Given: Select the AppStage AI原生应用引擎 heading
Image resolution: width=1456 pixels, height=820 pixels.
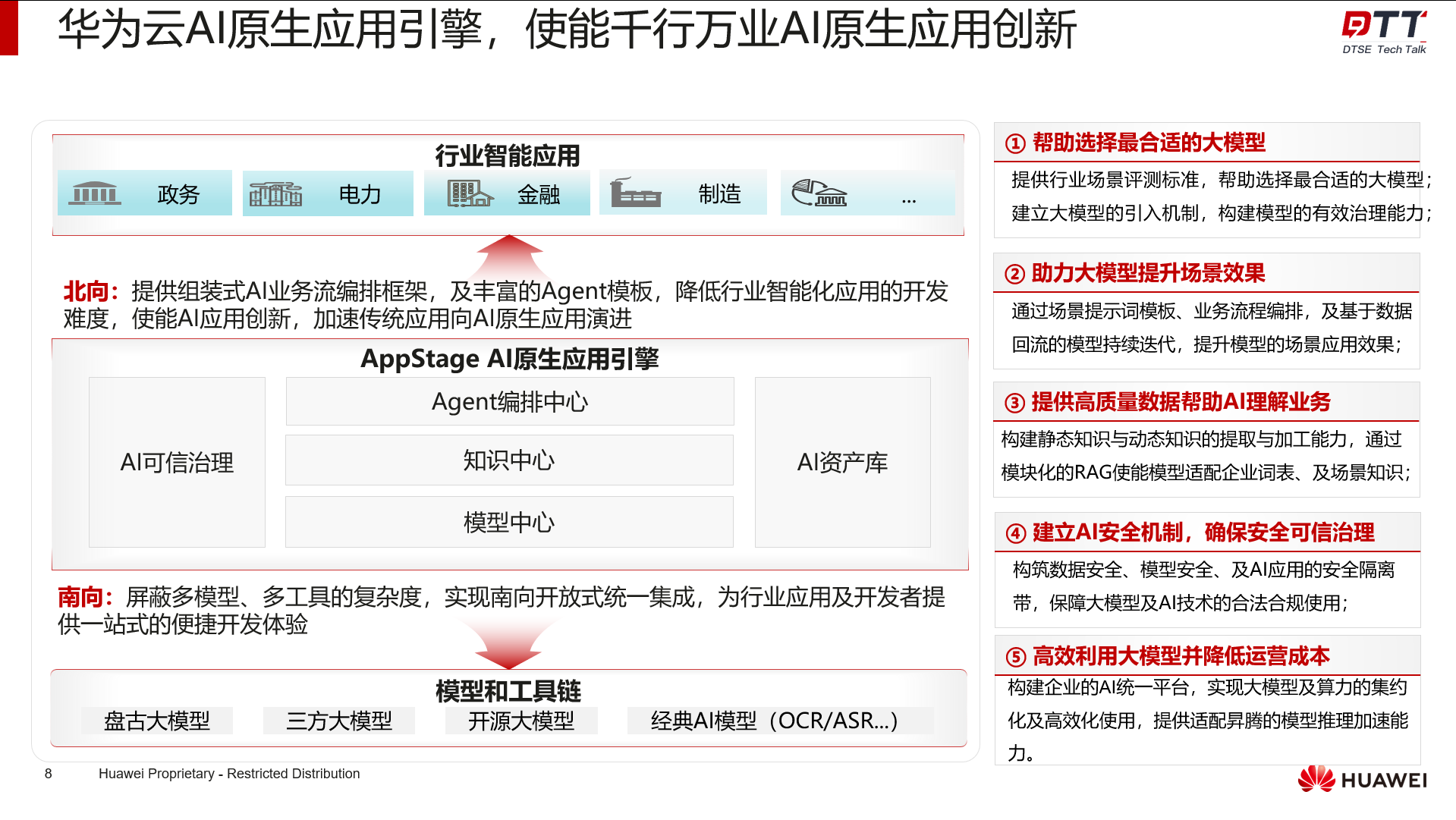Looking at the screenshot, I should pyautogui.click(x=510, y=359).
